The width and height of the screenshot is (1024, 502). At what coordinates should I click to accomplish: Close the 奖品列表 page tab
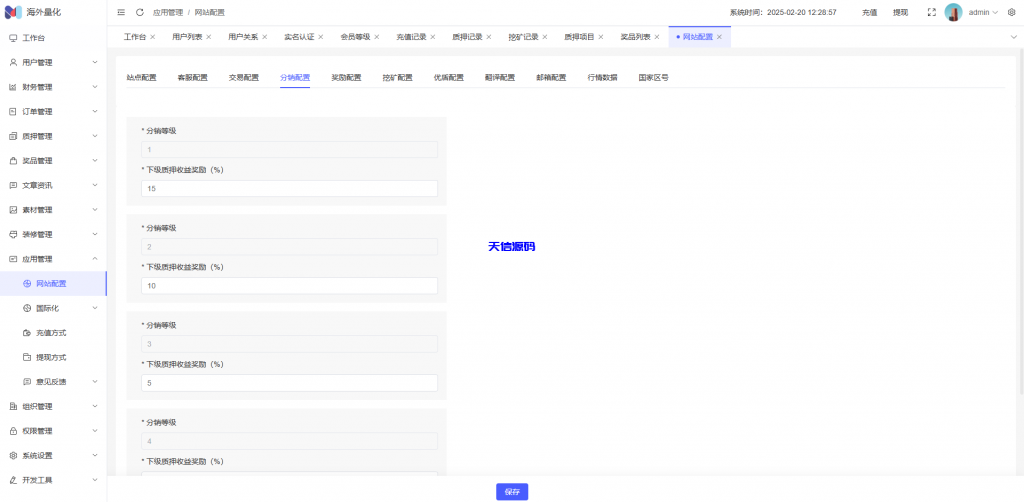pyautogui.click(x=657, y=37)
